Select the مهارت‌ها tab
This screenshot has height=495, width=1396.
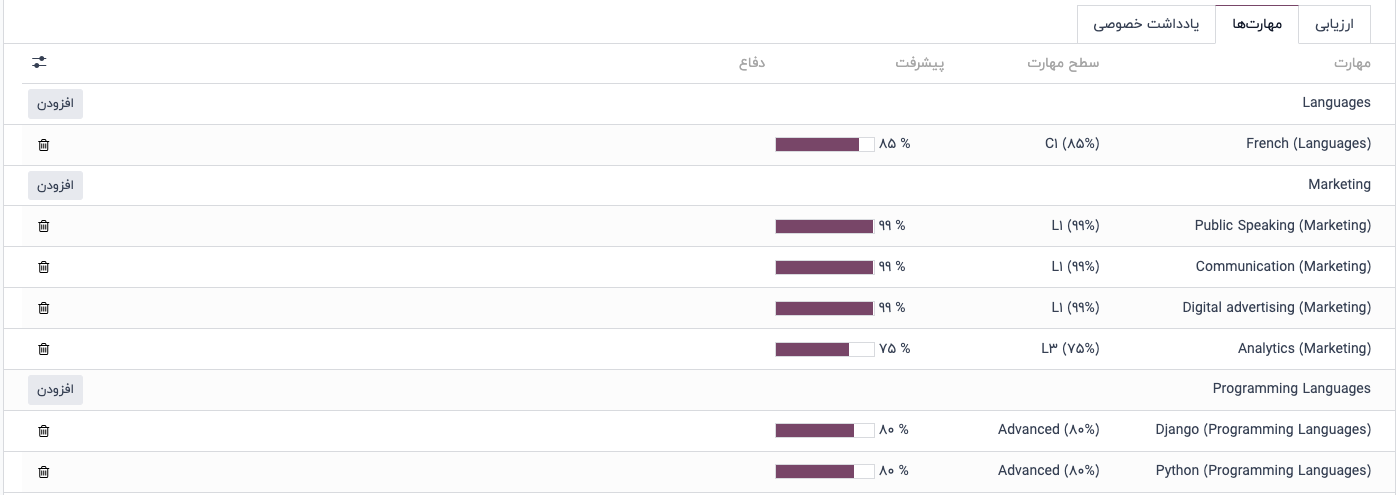1255,24
